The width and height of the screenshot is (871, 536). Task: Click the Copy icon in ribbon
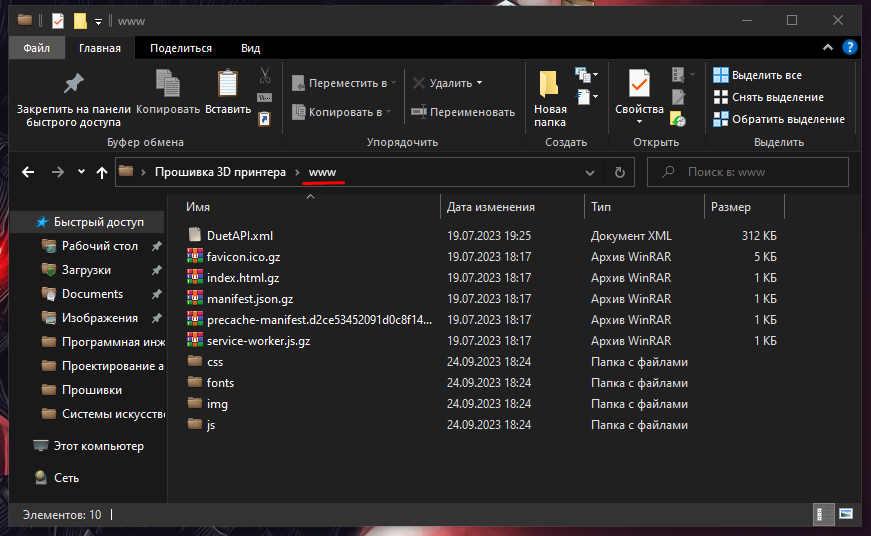pyautogui.click(x=167, y=83)
